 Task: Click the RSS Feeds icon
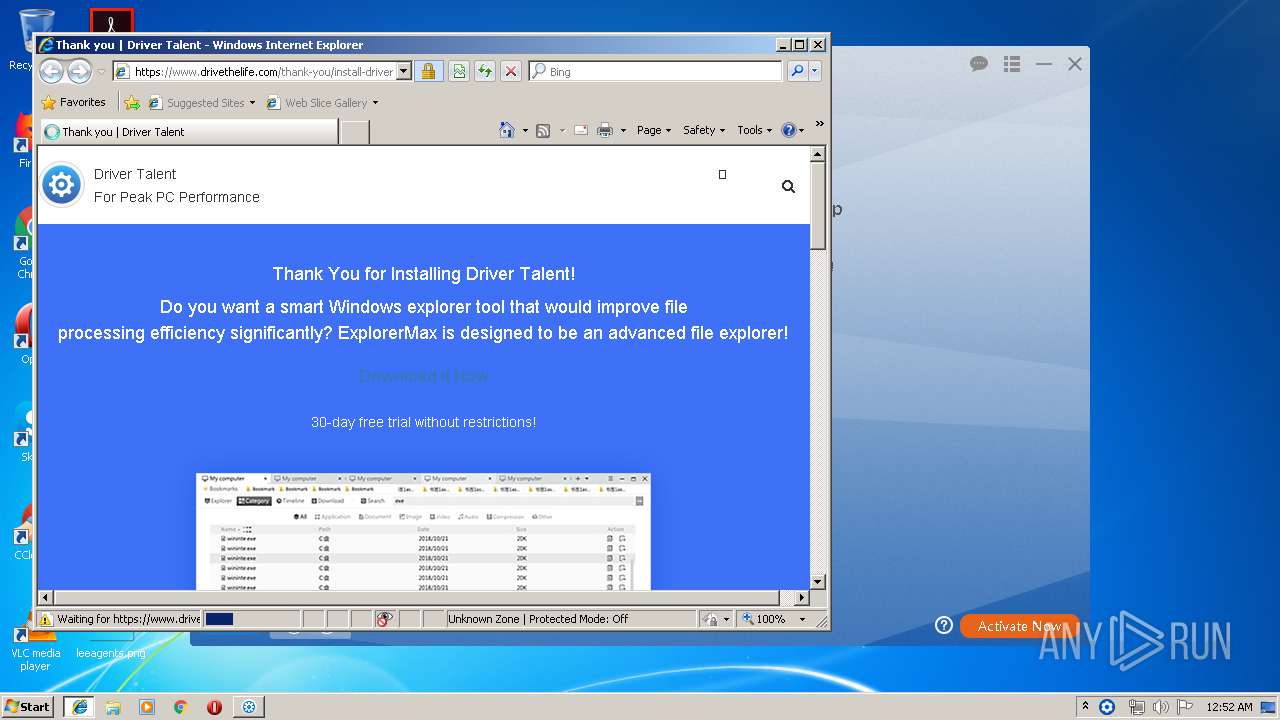[x=543, y=130]
